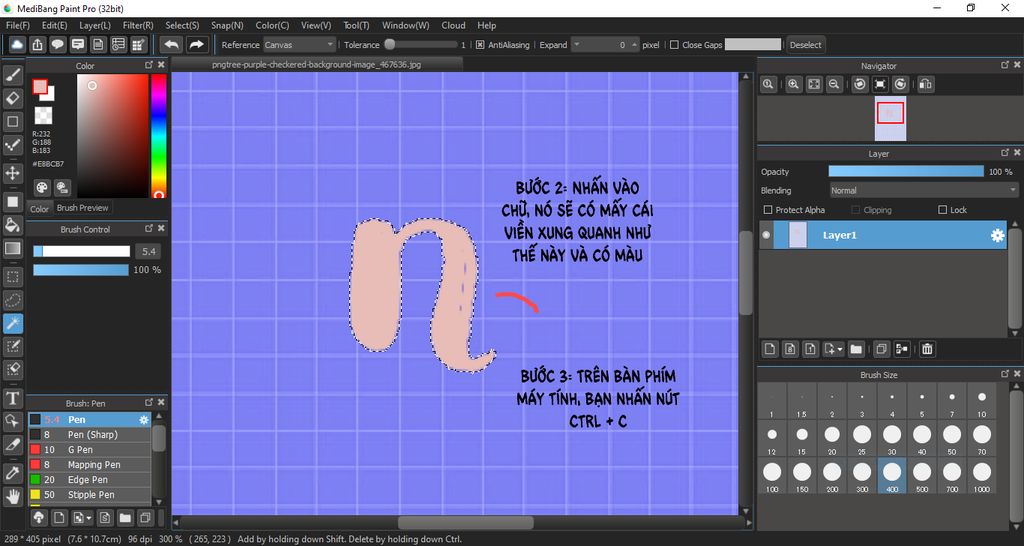
Task: Select the G Pen brush
Action: tap(89, 450)
